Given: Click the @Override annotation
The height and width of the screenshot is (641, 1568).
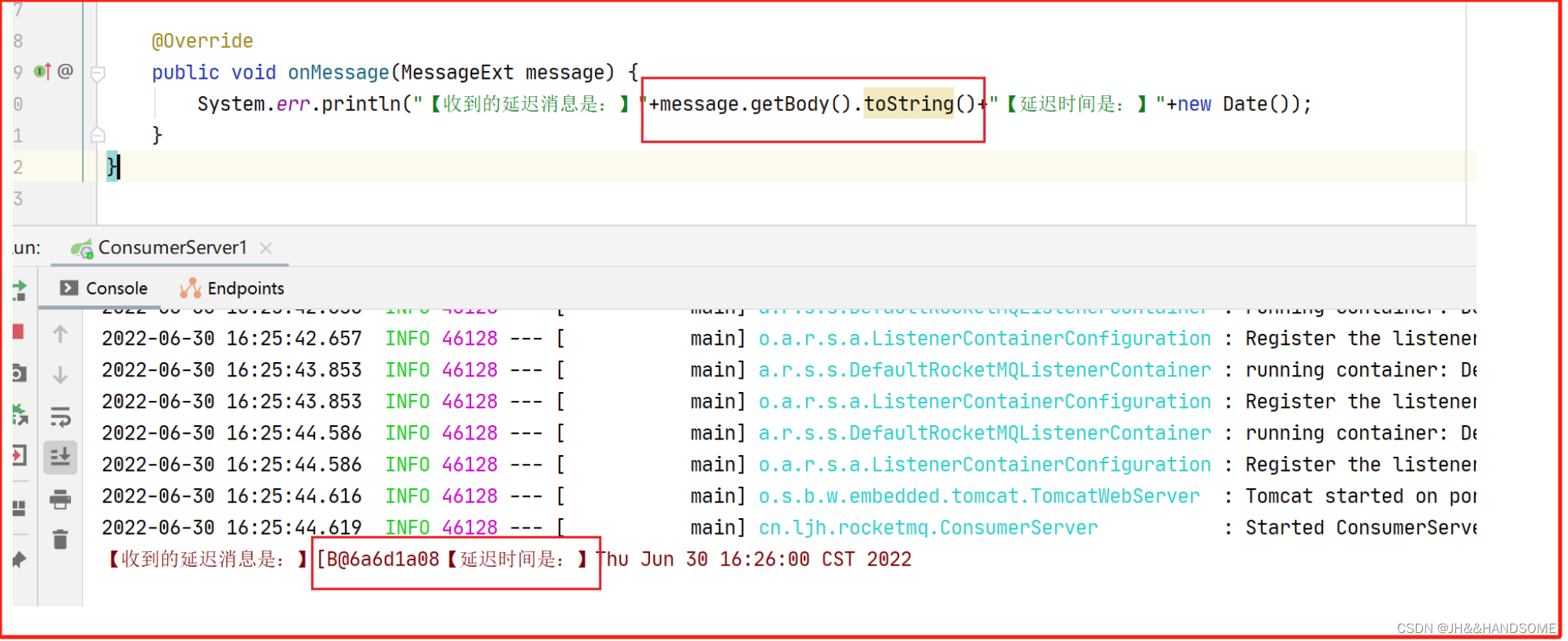Looking at the screenshot, I should tap(203, 41).
